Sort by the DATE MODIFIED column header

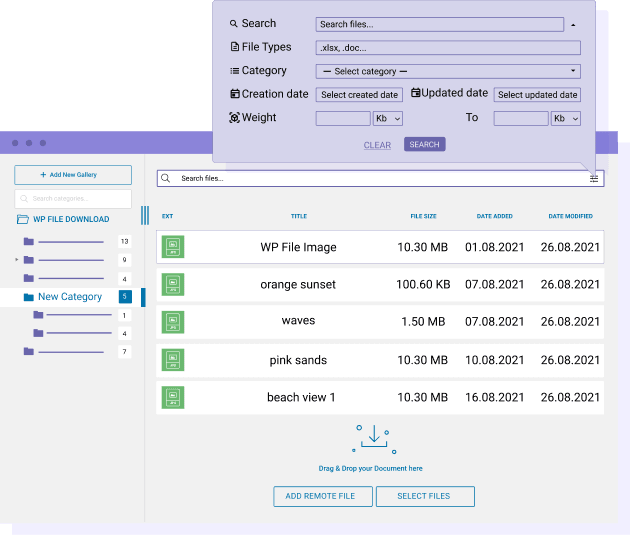[x=570, y=216]
